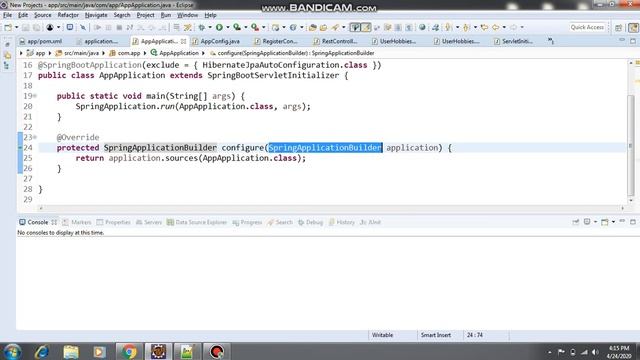Click the Run Last Tool coverage icon
Image resolution: width=640 pixels, height=360 pixels.
tap(237, 27)
